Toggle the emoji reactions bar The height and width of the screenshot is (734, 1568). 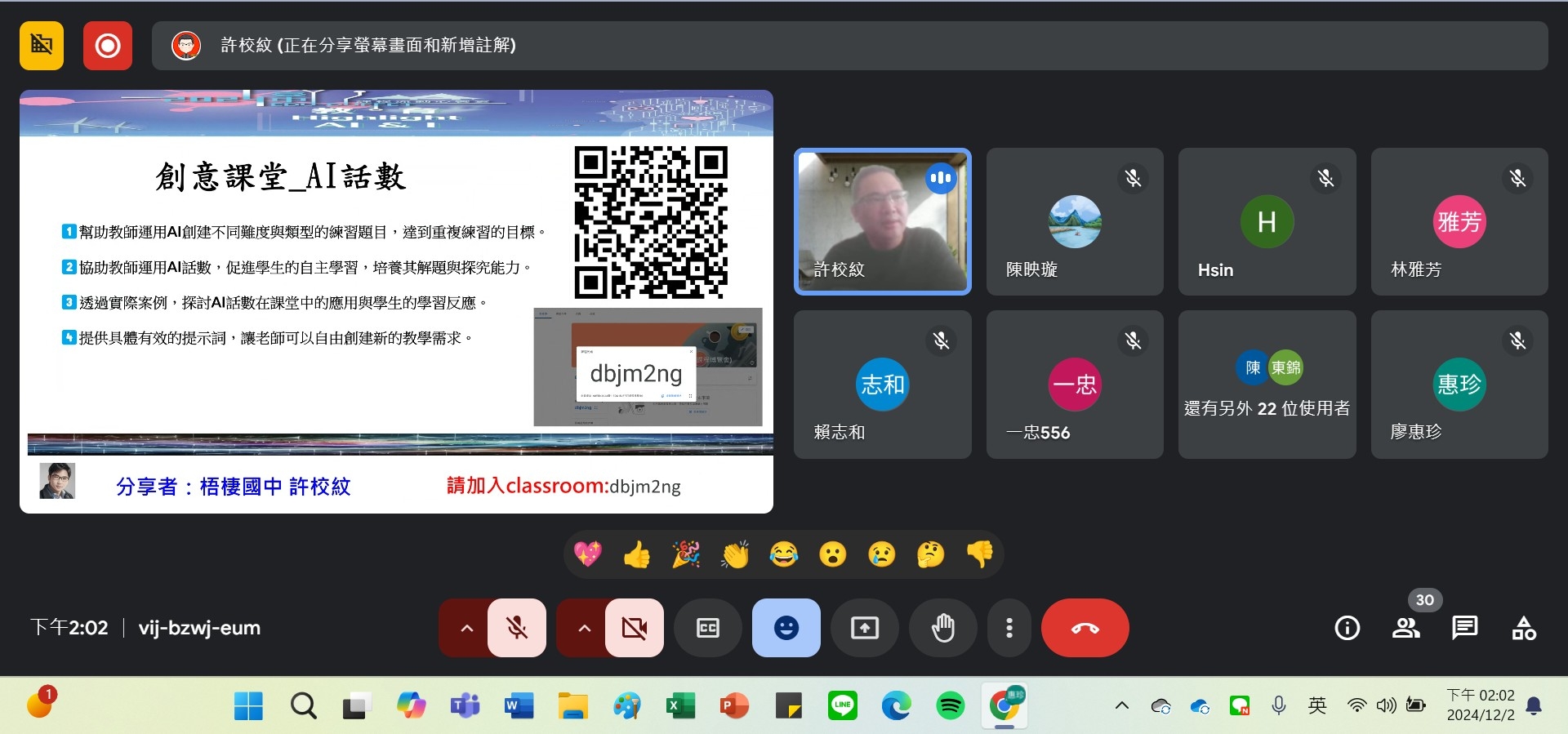(x=786, y=628)
